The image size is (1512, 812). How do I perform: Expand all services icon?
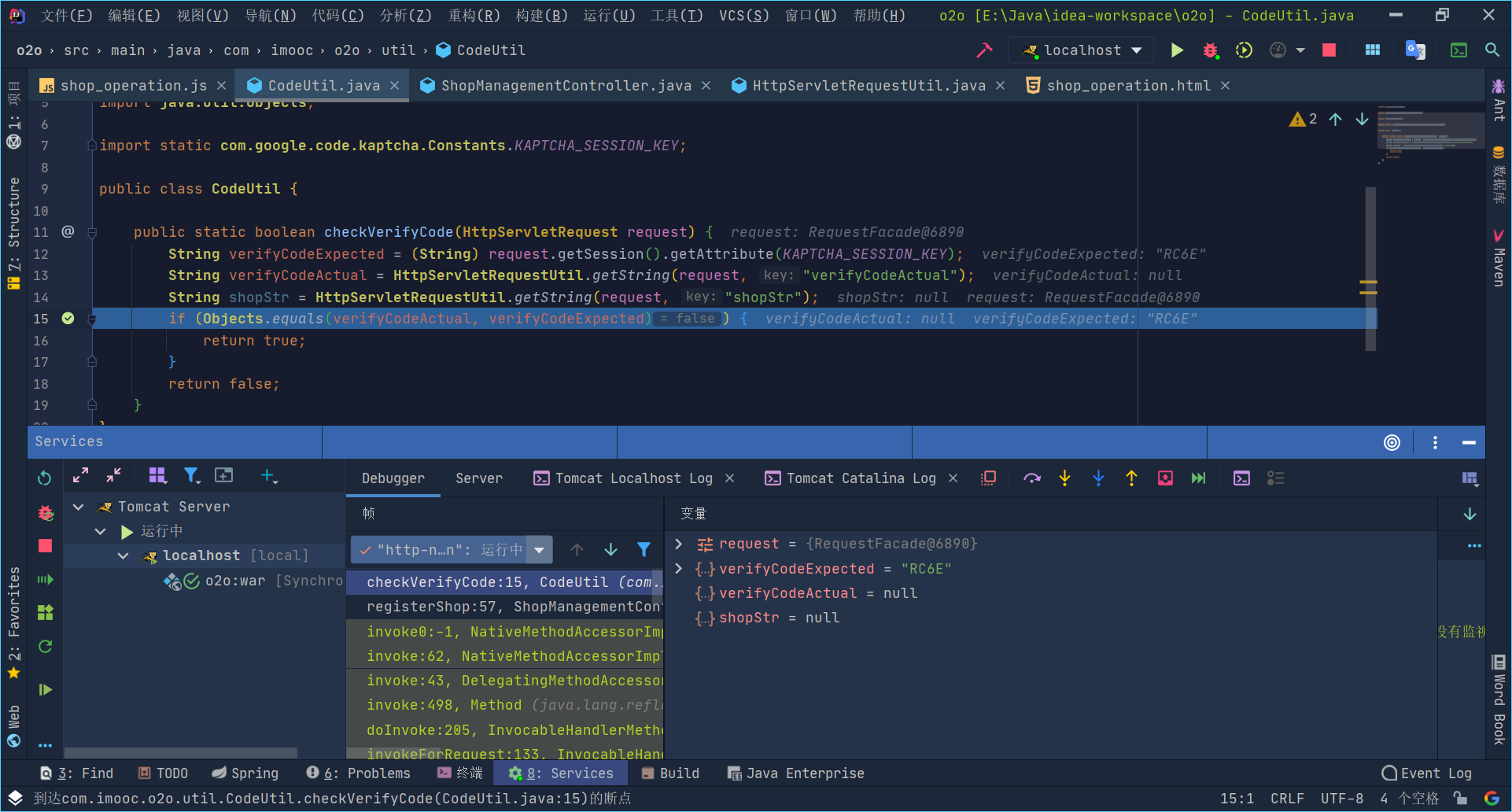(80, 475)
